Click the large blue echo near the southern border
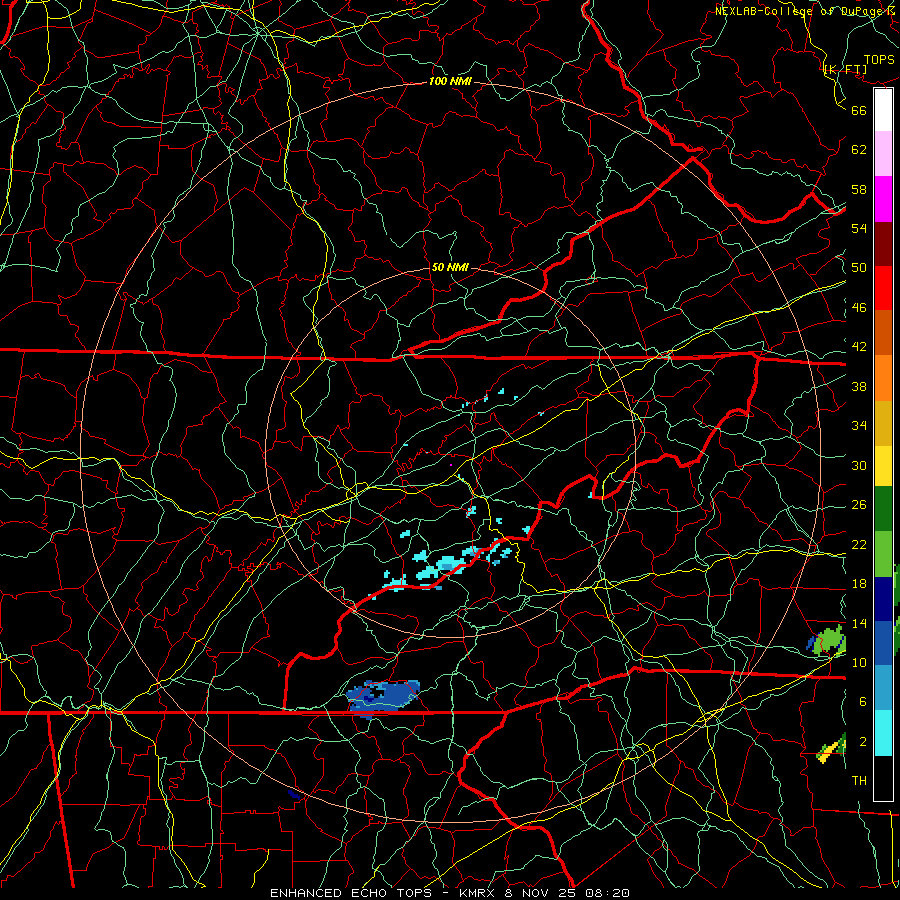Viewport: 900px width, 900px height. click(383, 697)
